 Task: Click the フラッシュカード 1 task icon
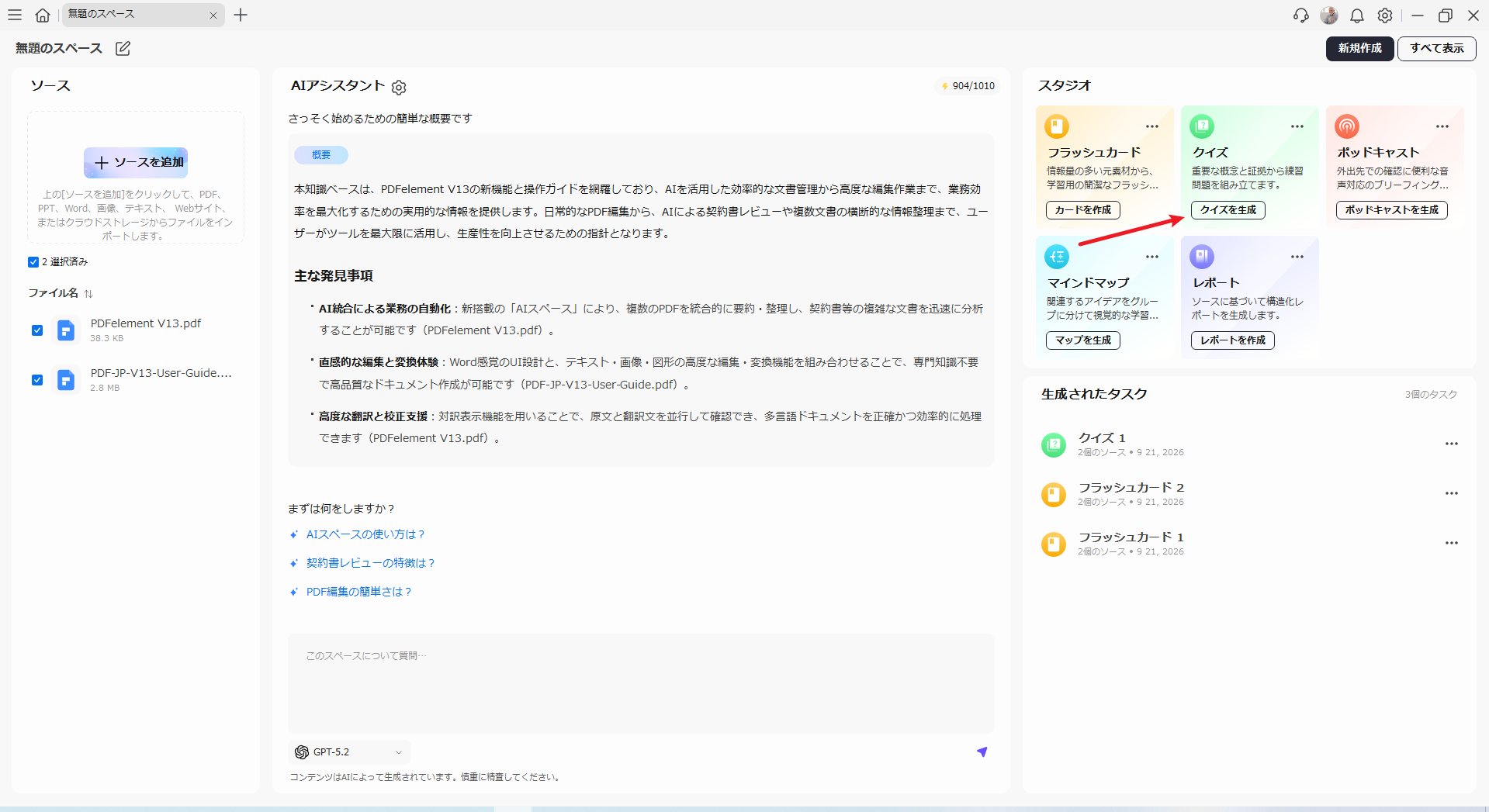pyautogui.click(x=1054, y=544)
